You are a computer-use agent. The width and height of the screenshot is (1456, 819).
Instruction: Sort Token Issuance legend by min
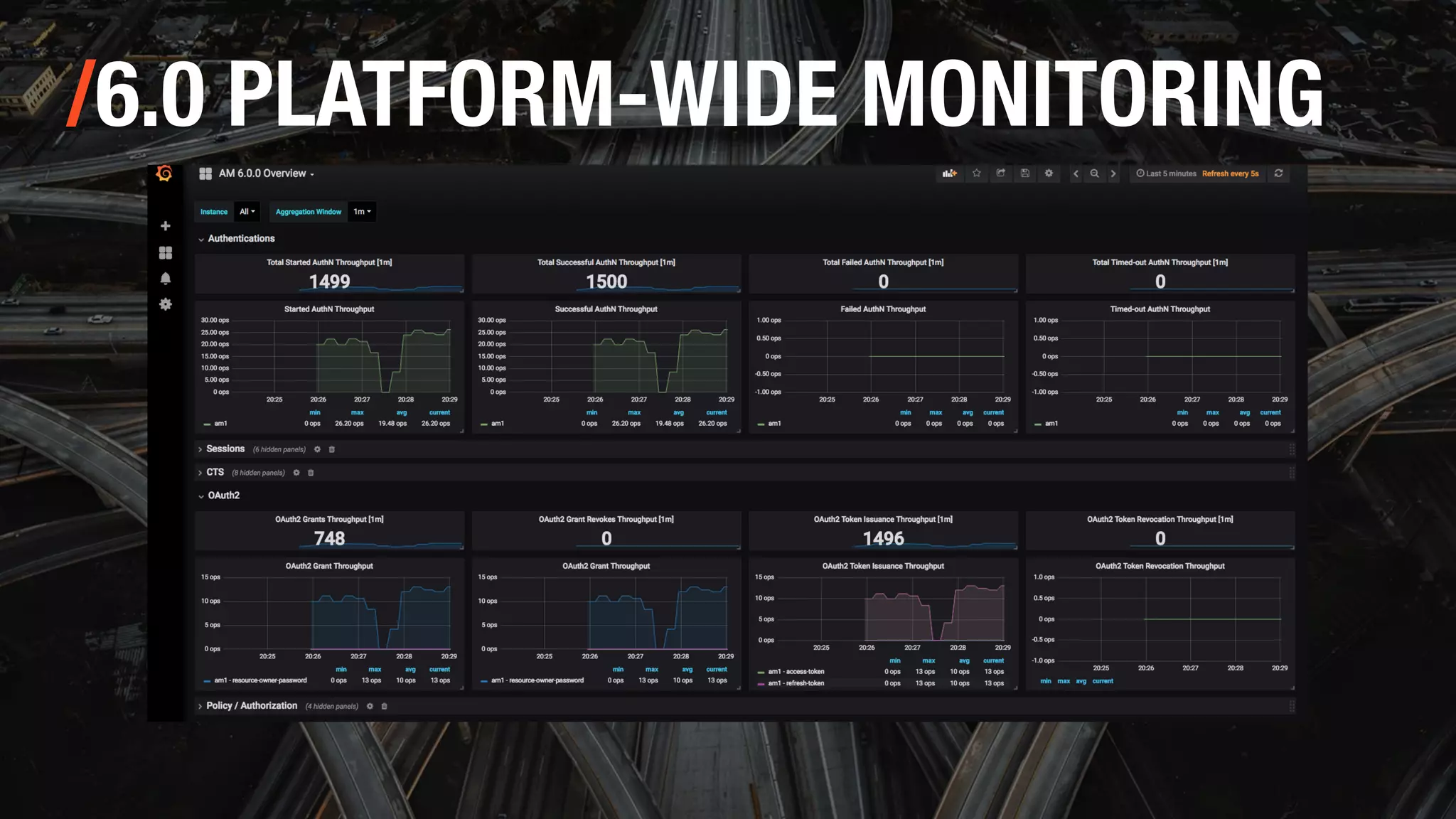coord(894,660)
